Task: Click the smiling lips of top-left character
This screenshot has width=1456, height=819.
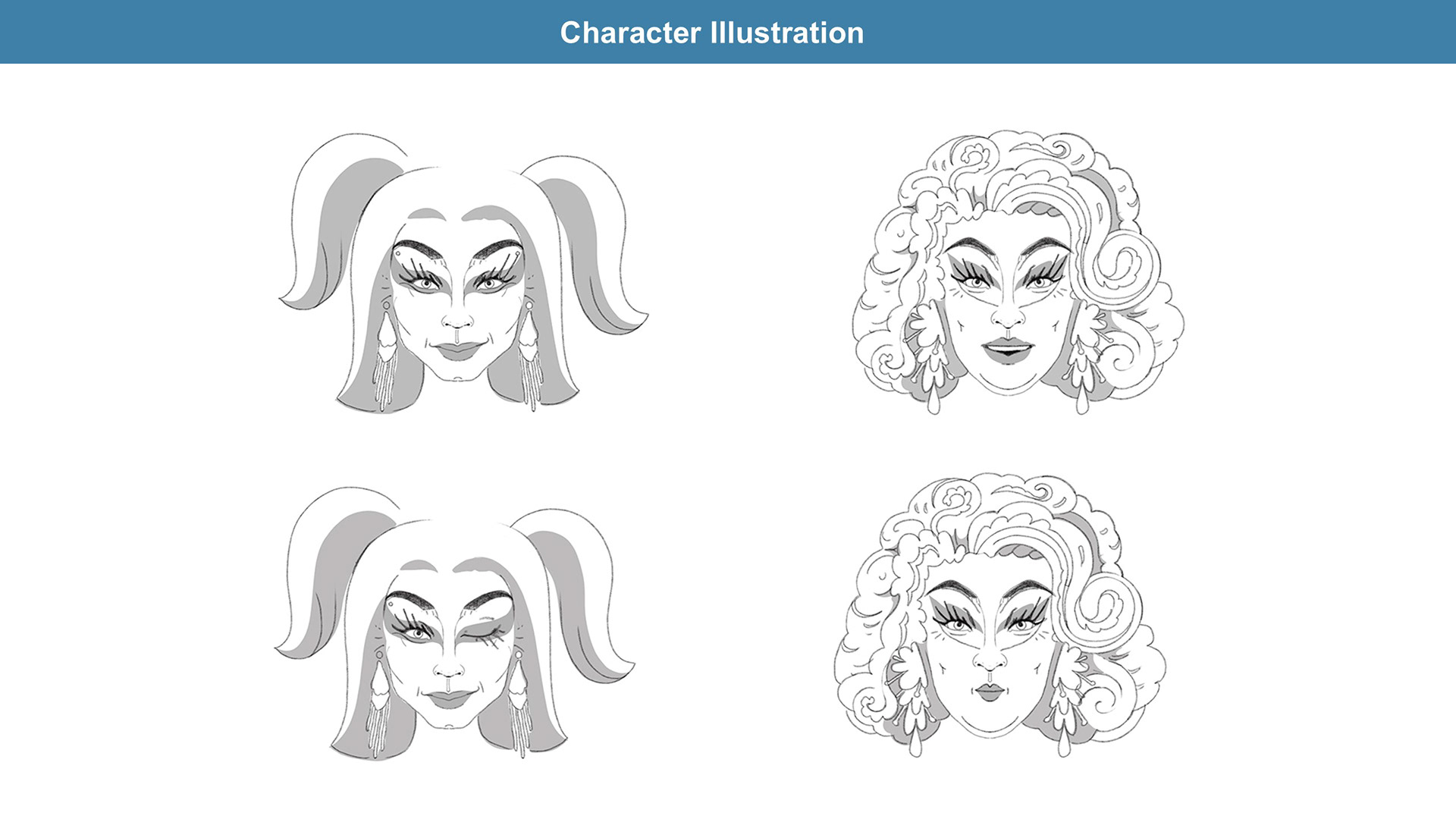Action: [x=457, y=350]
